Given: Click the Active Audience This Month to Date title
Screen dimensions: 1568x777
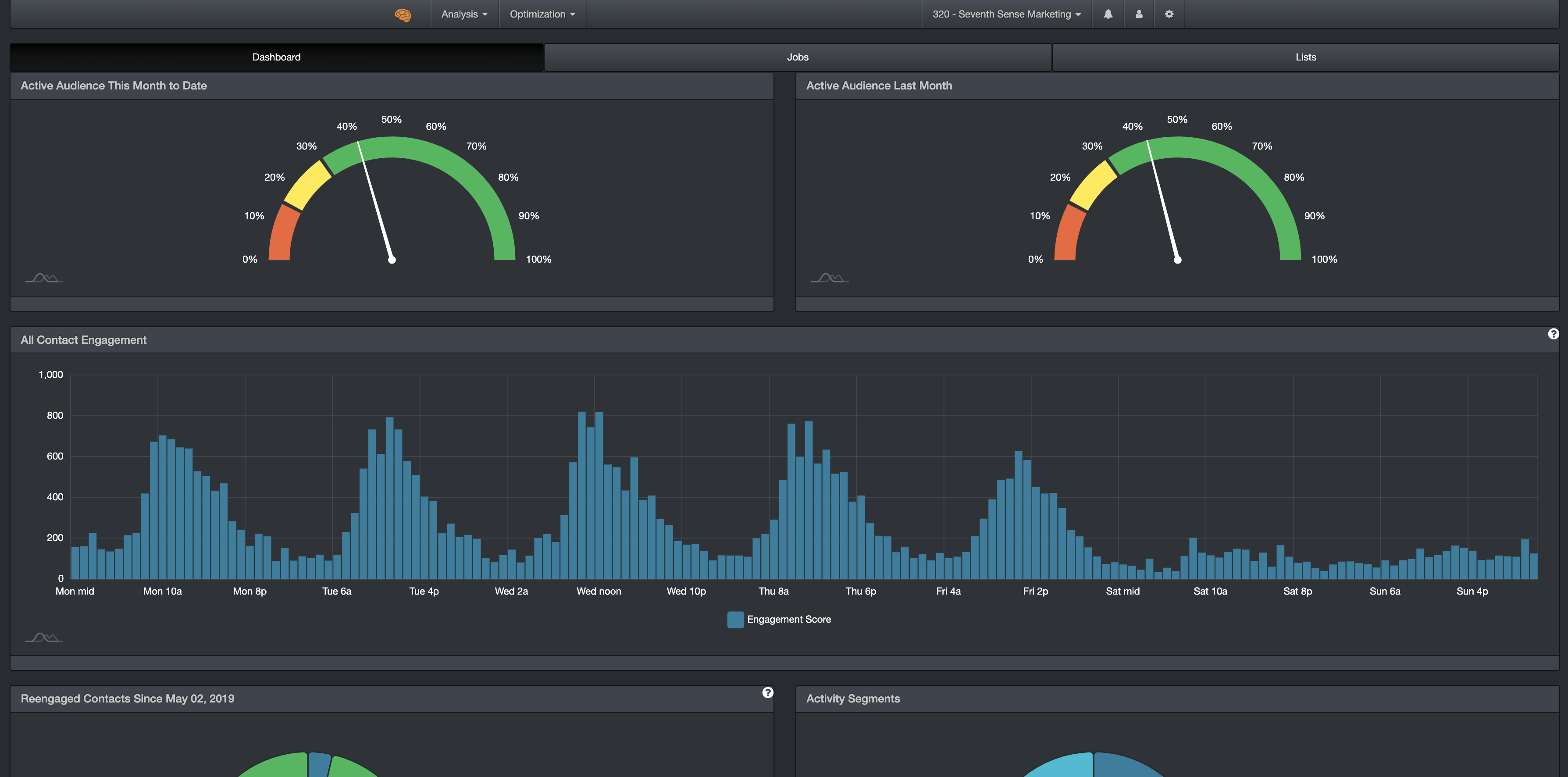Looking at the screenshot, I should [114, 86].
